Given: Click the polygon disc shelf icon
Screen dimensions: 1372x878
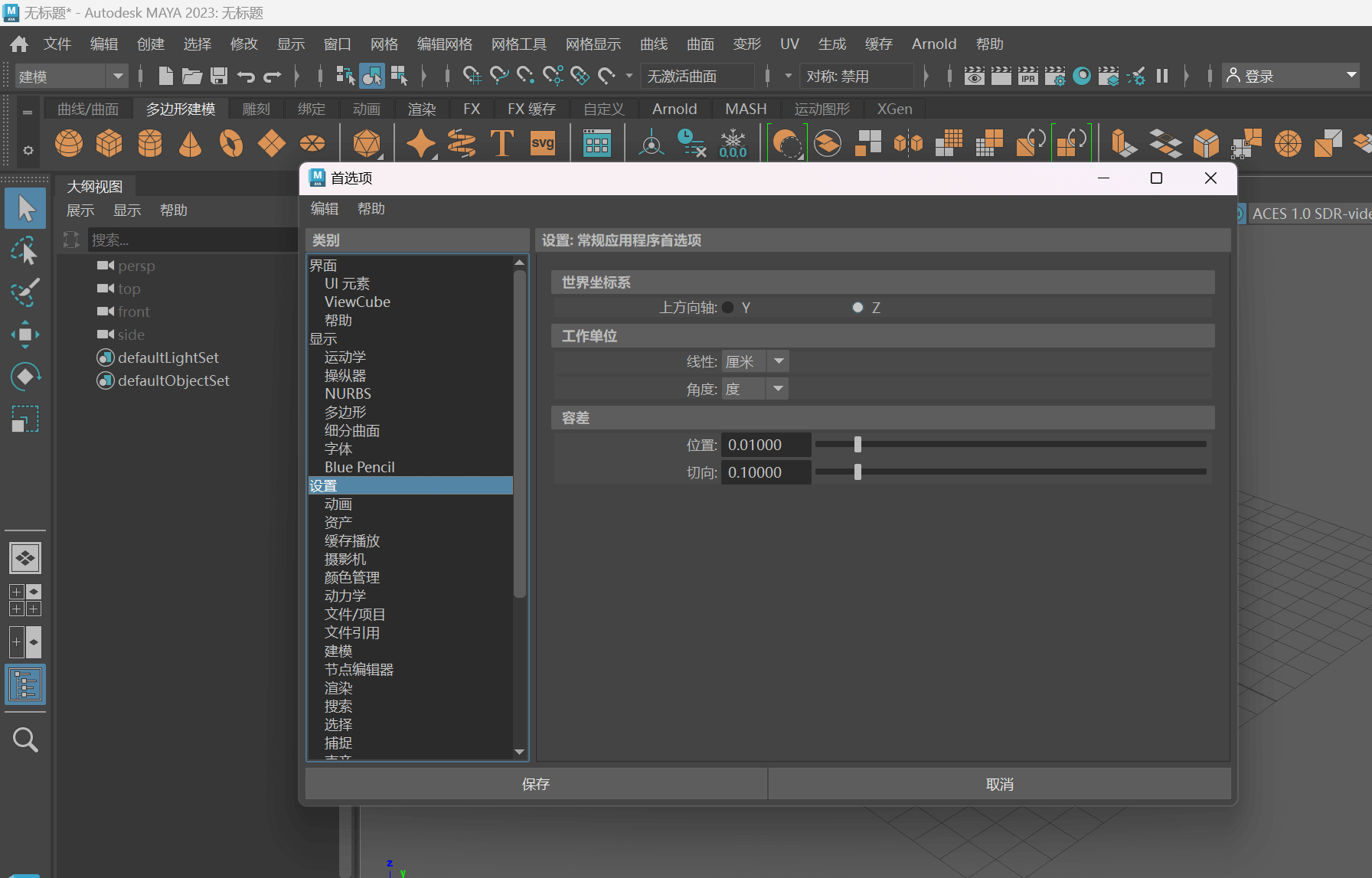Looking at the screenshot, I should 312,143.
